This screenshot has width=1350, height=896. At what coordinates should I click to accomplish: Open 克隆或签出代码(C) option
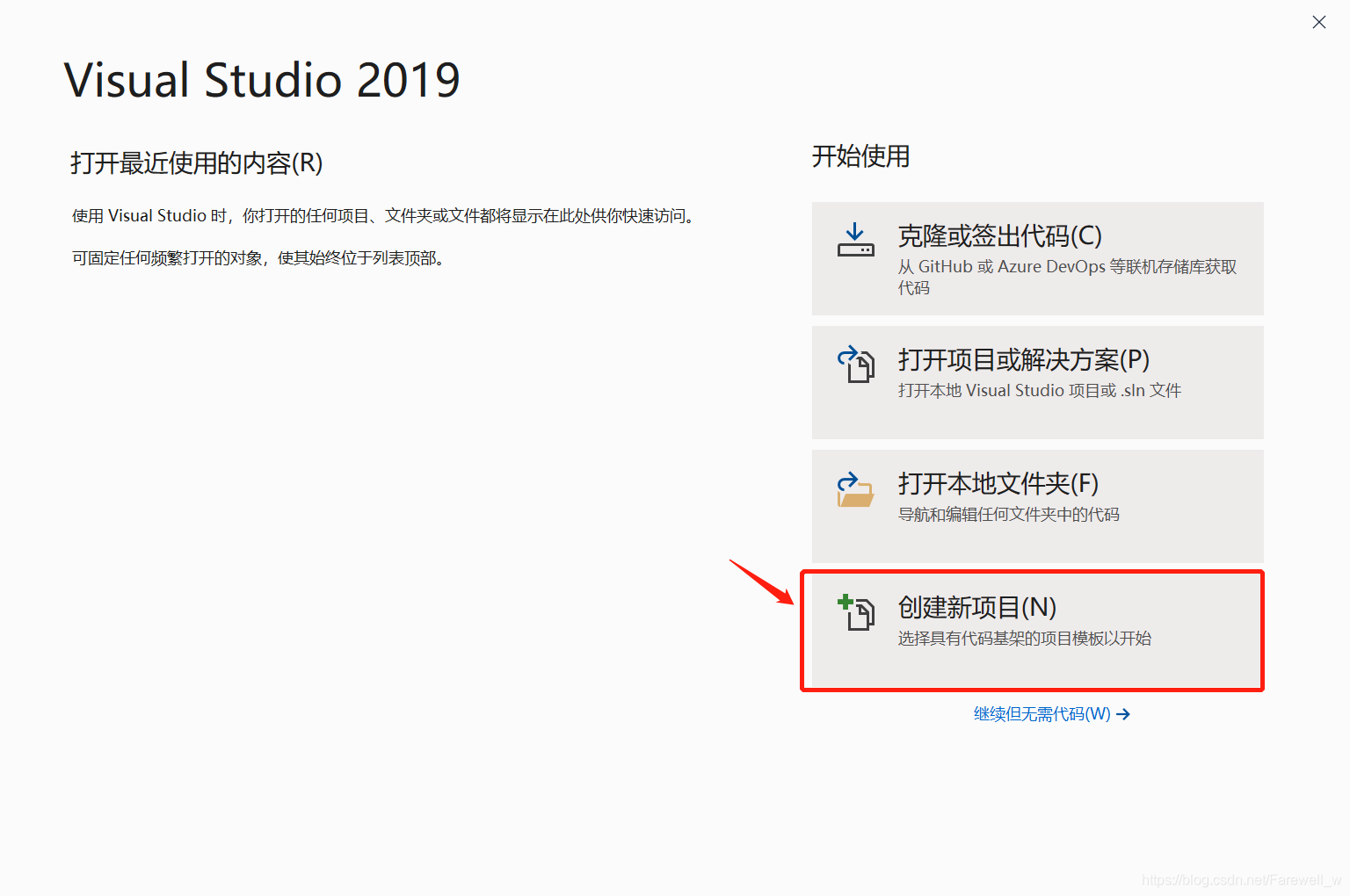(1037, 258)
